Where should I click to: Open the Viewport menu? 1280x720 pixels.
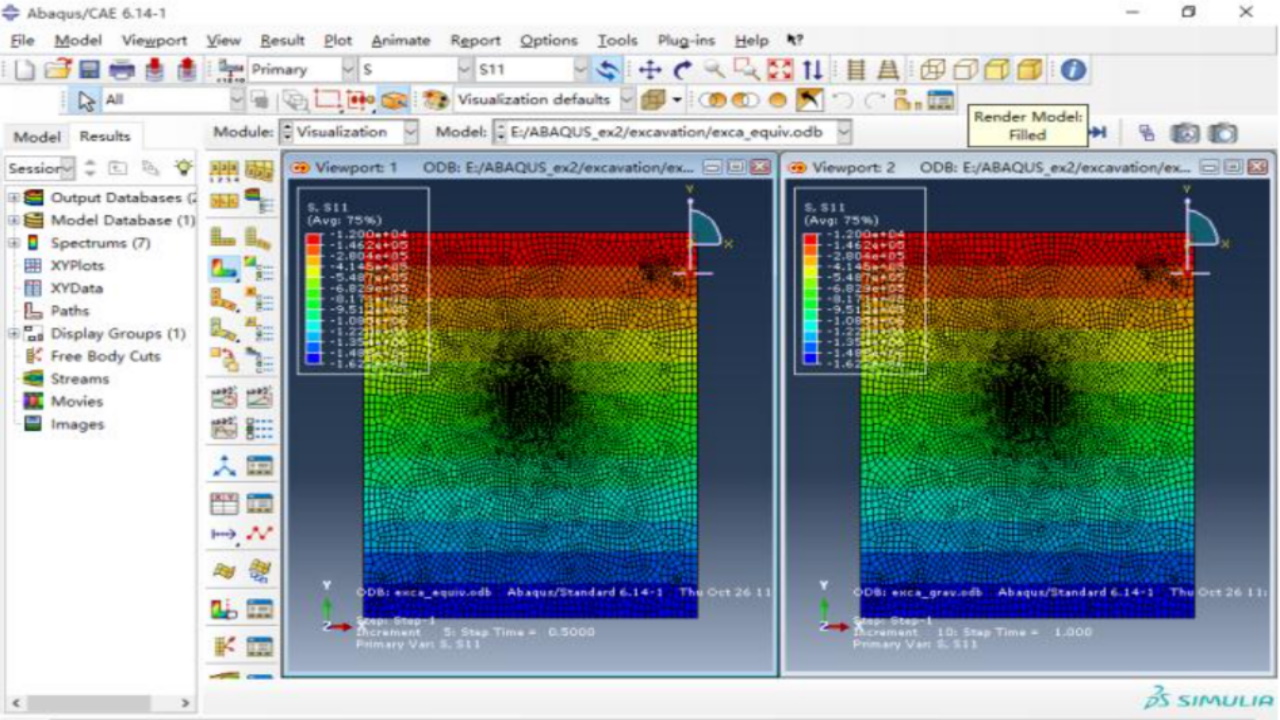click(x=154, y=40)
